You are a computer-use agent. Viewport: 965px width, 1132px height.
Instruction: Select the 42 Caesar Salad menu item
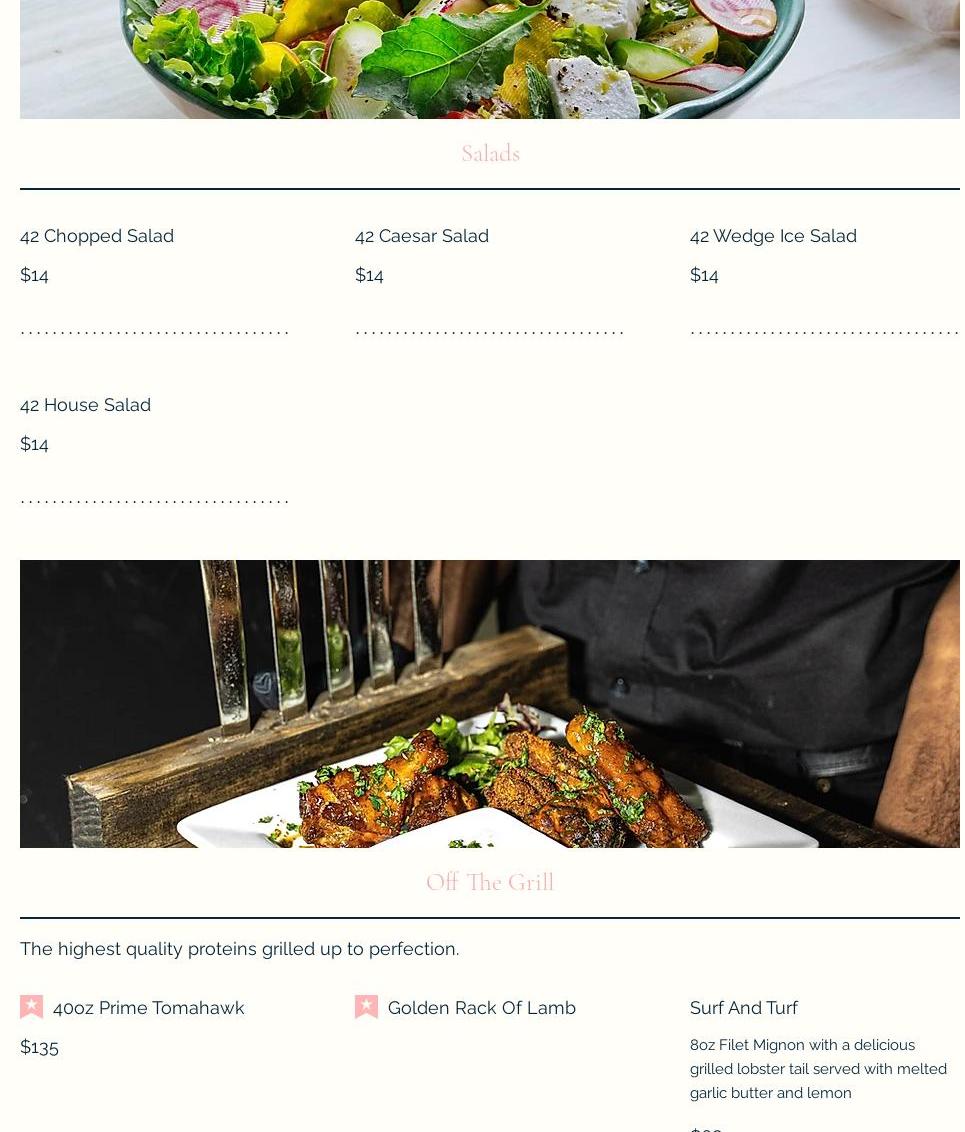(422, 236)
